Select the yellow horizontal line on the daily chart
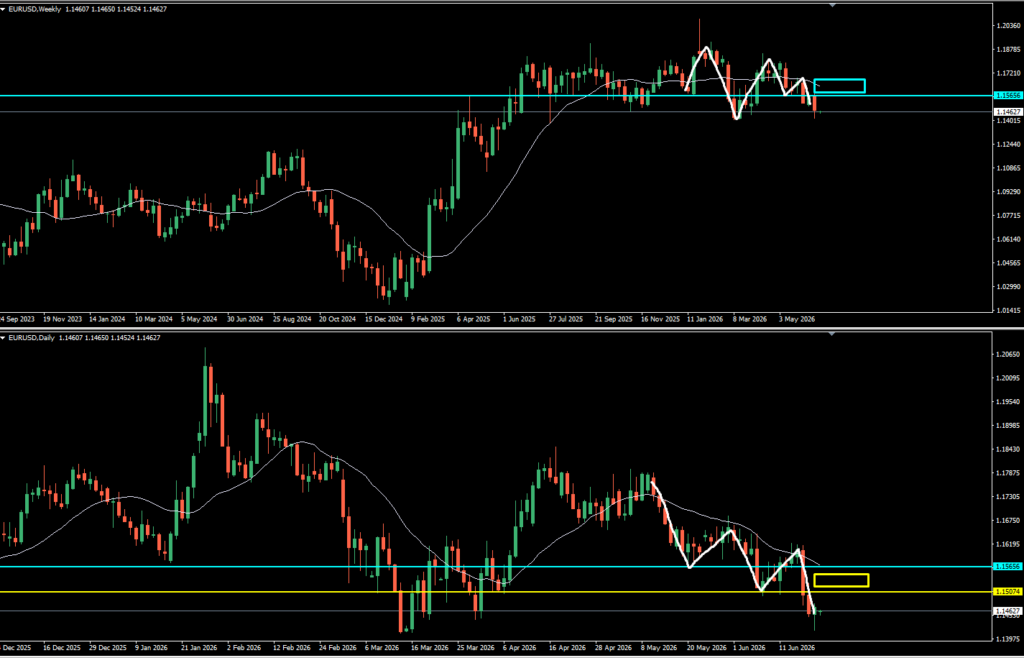Image resolution: width=1024 pixels, height=658 pixels. tap(496, 591)
